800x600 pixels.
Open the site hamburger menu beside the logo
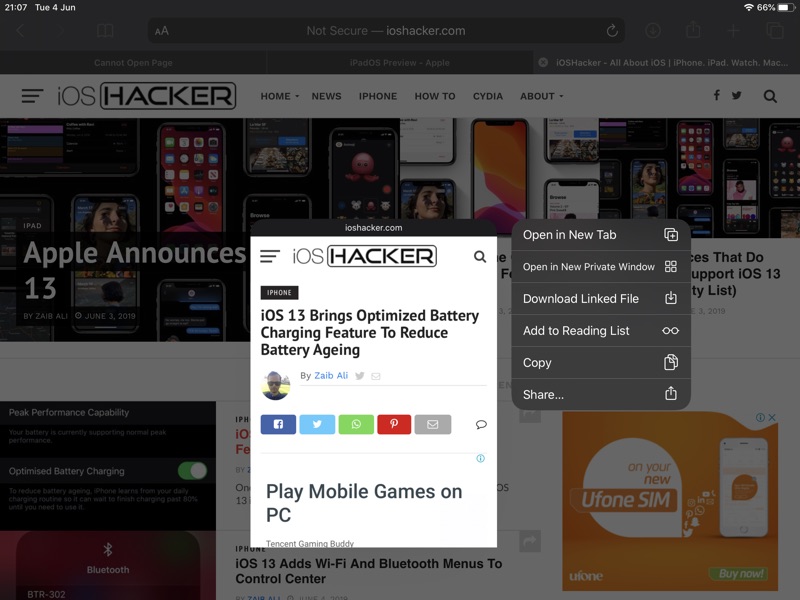click(32, 96)
